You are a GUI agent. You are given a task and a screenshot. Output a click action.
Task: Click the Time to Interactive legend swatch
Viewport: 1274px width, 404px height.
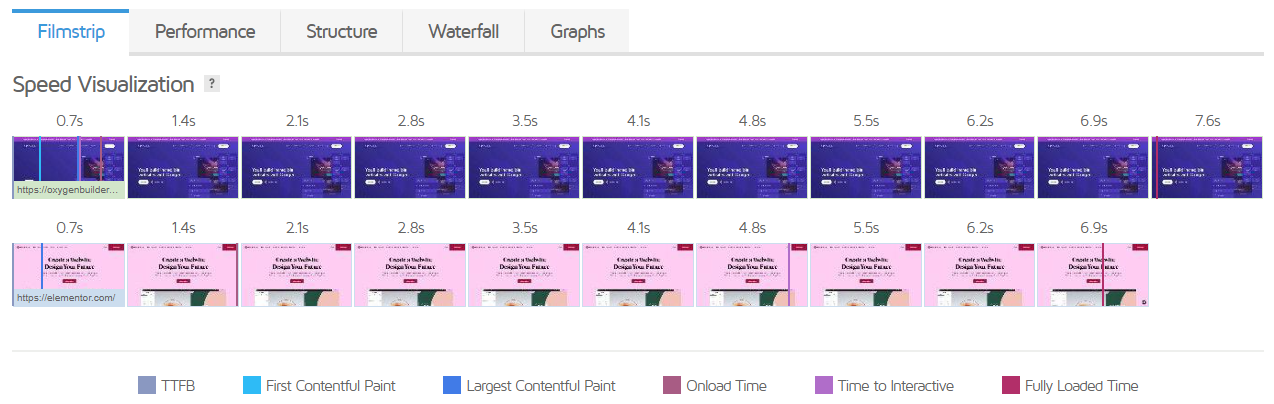point(823,386)
